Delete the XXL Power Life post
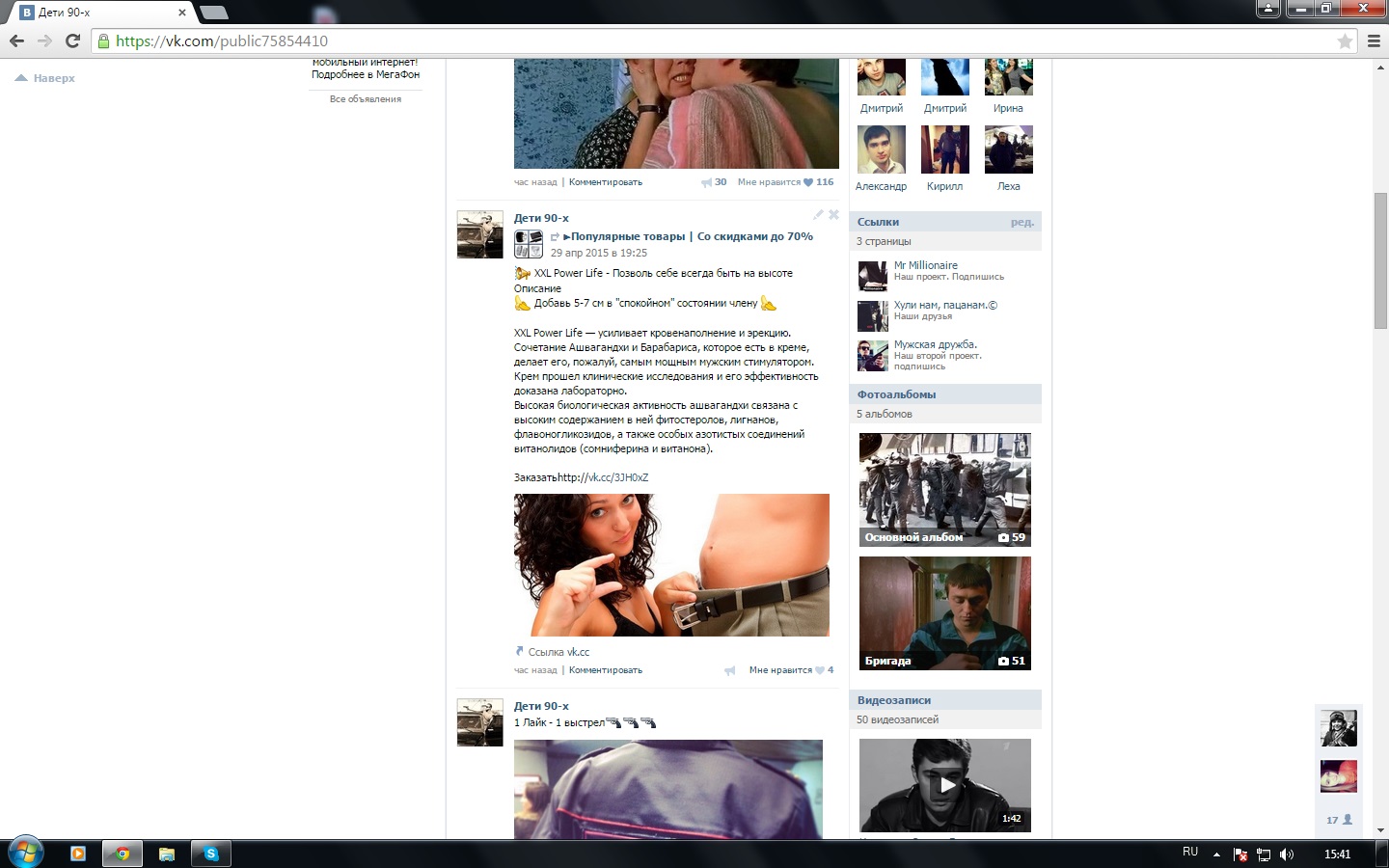1389x868 pixels. click(834, 215)
